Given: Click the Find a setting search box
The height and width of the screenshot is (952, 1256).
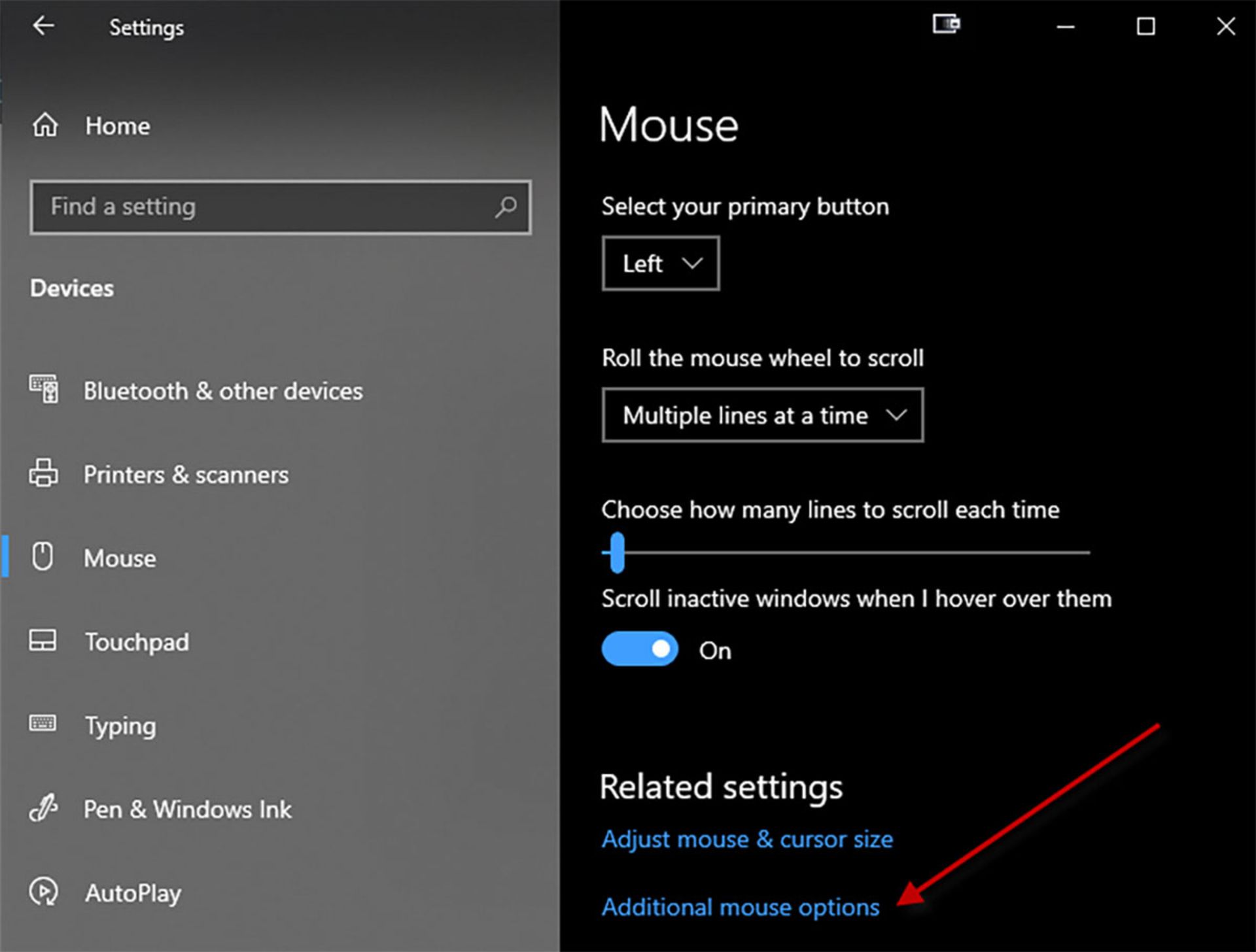Looking at the screenshot, I should pyautogui.click(x=262, y=207).
